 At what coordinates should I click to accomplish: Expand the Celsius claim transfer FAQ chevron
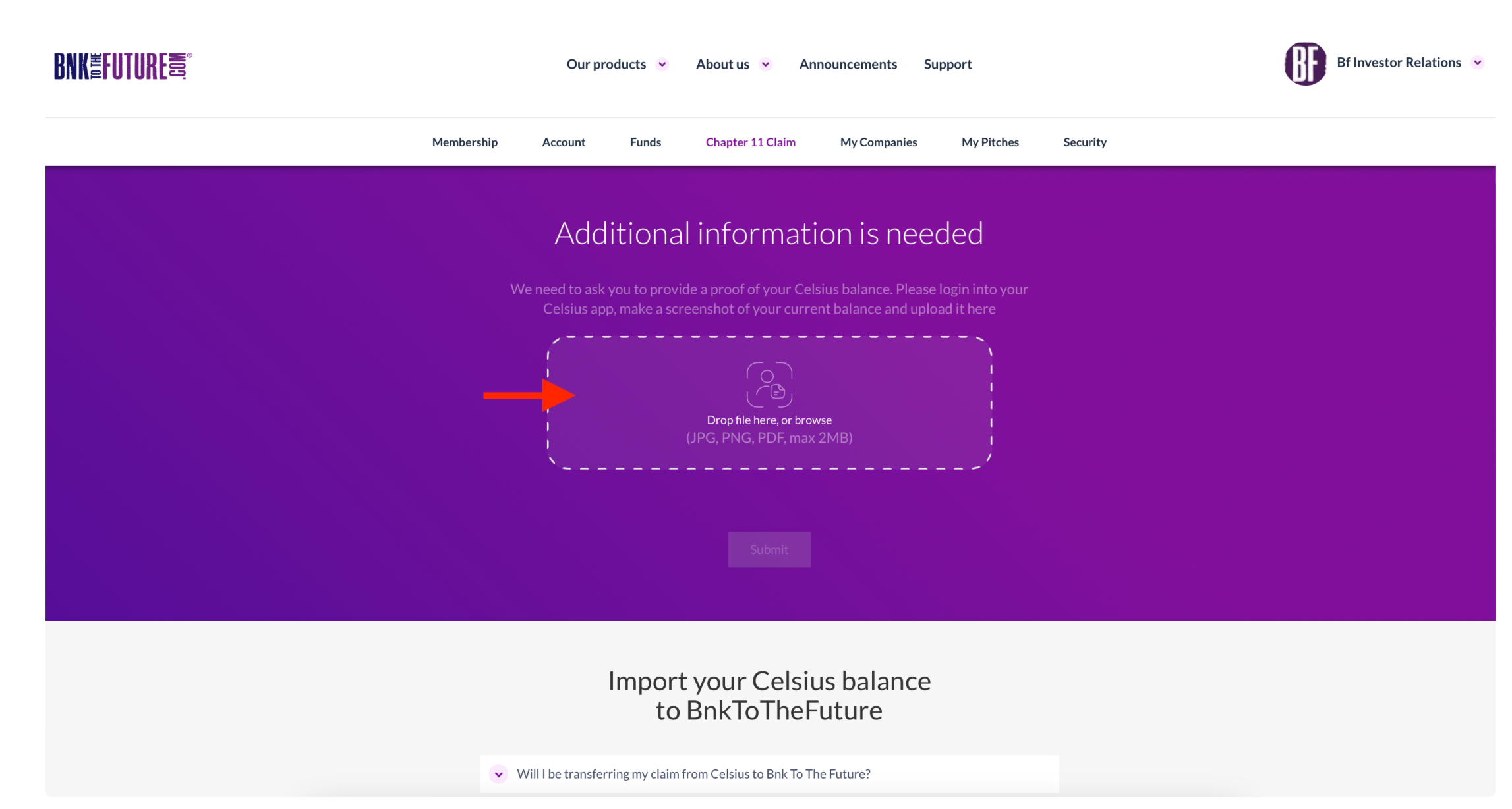click(x=499, y=774)
